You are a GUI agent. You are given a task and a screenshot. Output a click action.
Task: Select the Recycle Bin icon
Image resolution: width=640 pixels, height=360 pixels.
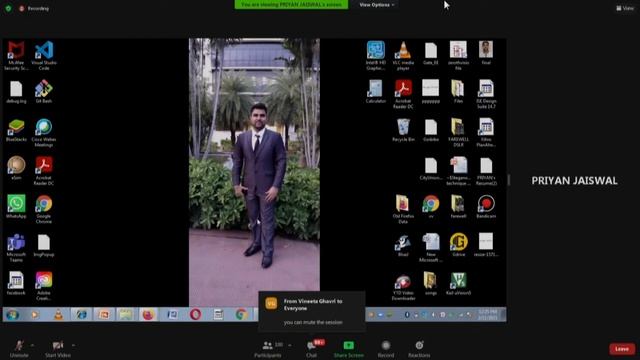click(403, 130)
